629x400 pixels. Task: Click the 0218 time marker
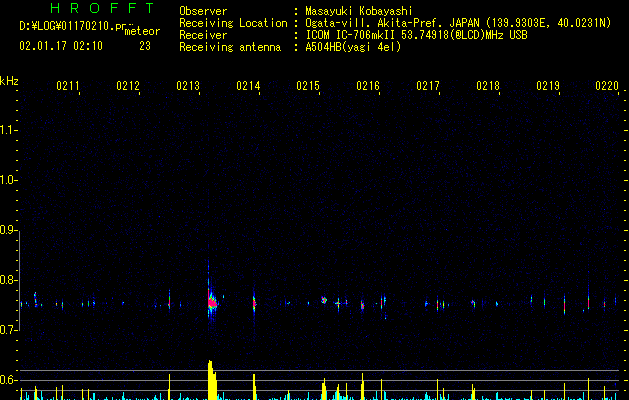pyautogui.click(x=488, y=86)
